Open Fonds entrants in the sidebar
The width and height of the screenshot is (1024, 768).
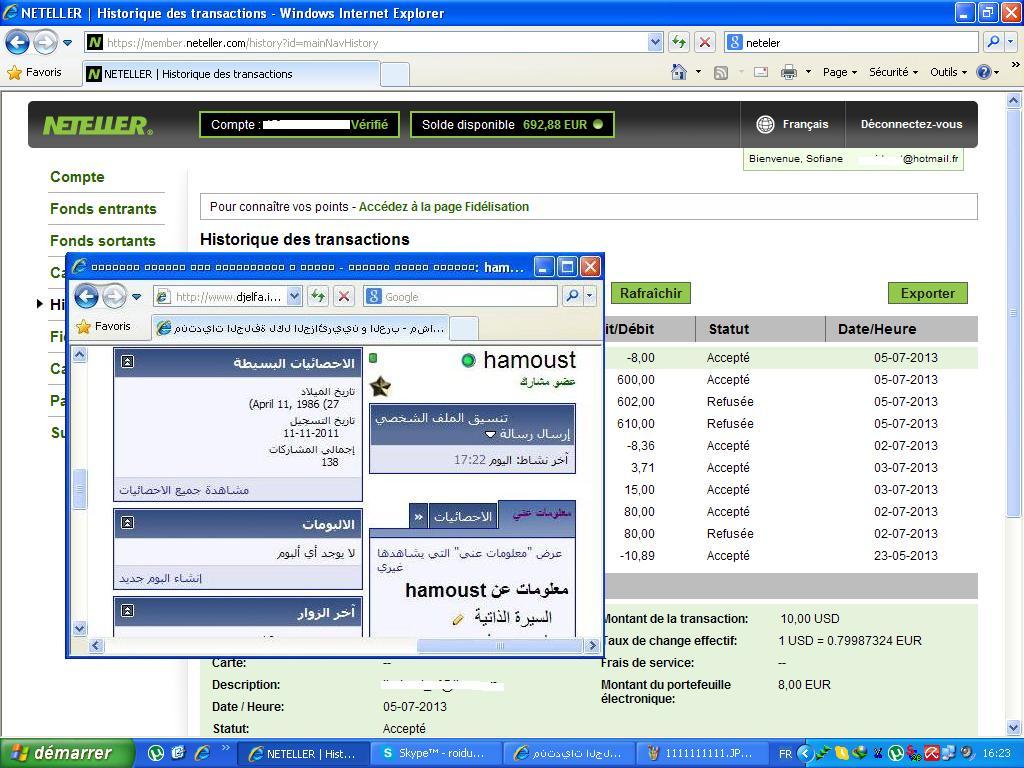point(103,209)
